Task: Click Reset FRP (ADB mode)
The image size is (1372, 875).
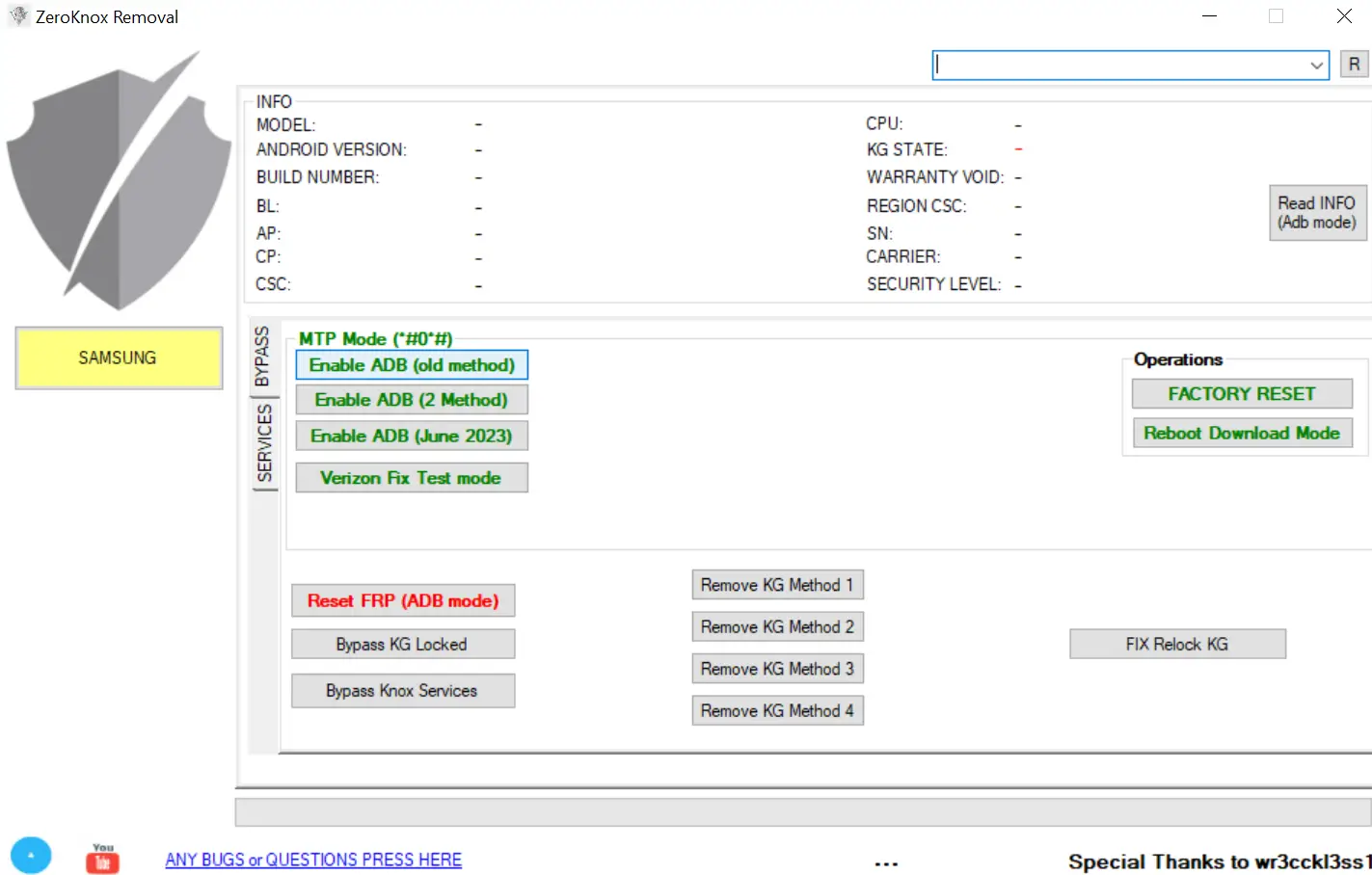Action: click(403, 600)
